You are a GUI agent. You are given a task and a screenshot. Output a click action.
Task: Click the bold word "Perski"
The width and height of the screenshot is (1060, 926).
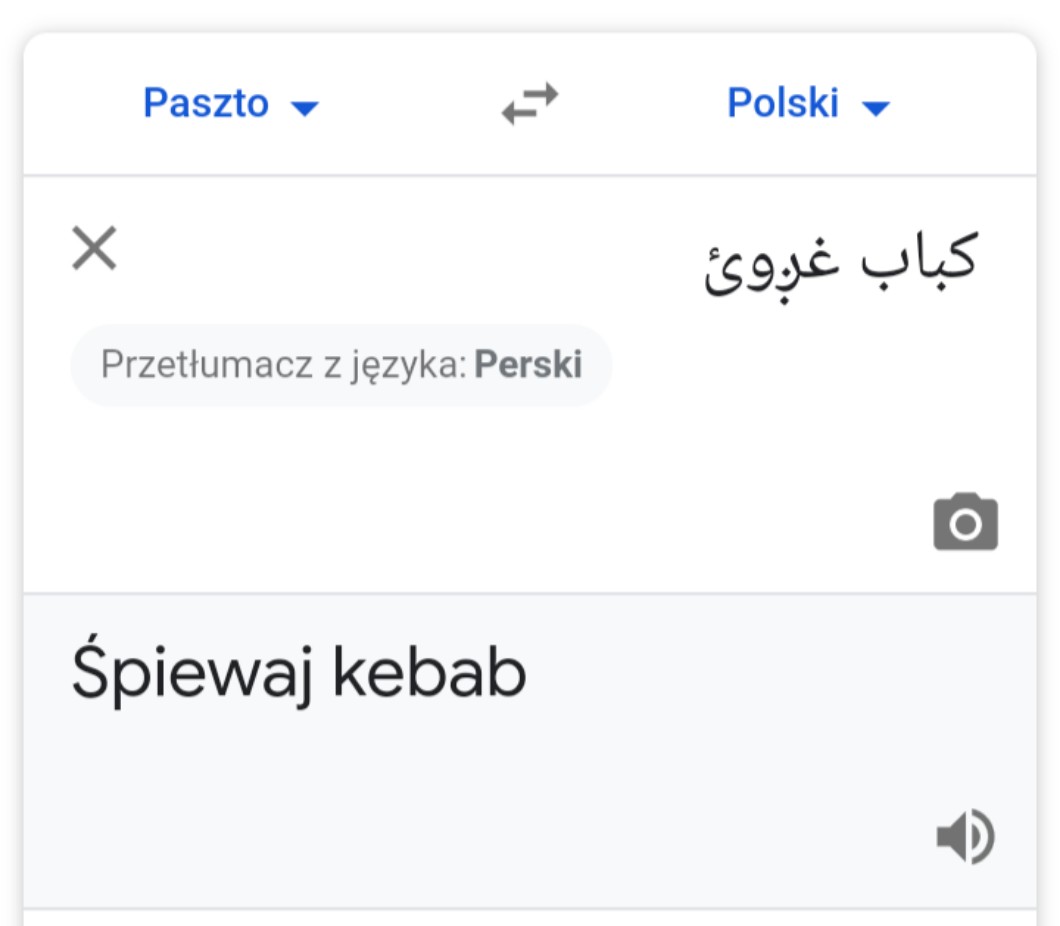coord(528,365)
